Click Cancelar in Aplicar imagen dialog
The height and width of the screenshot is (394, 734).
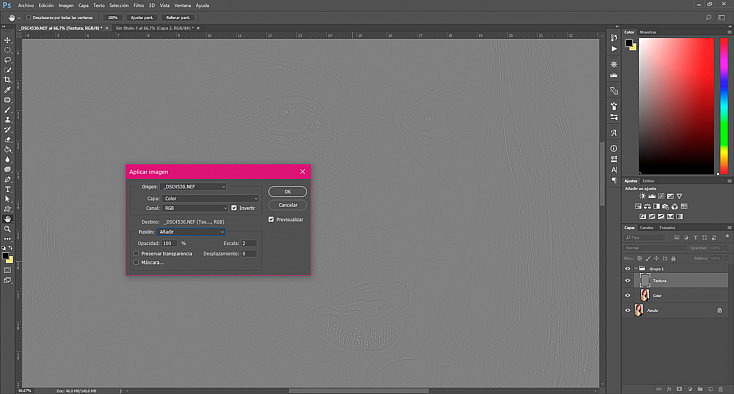287,205
